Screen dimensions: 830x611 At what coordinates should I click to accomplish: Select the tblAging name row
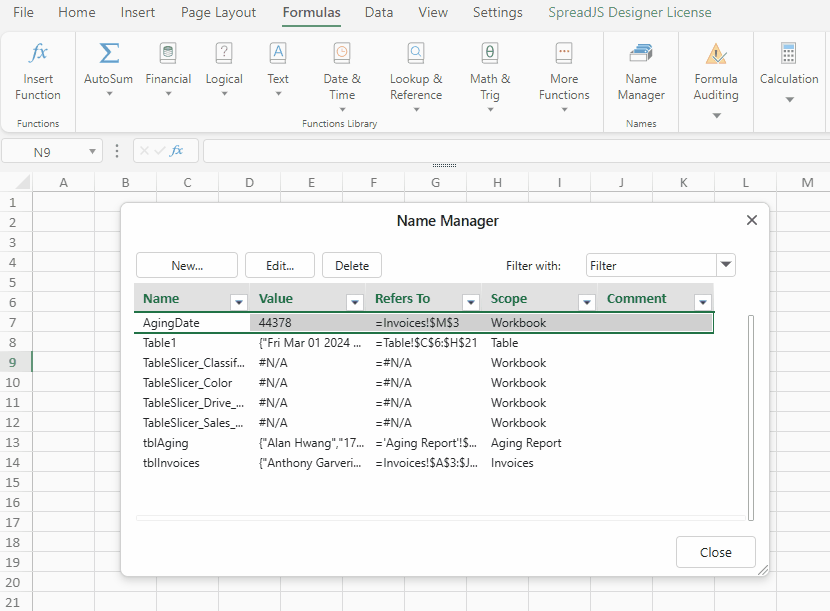[x=423, y=443]
